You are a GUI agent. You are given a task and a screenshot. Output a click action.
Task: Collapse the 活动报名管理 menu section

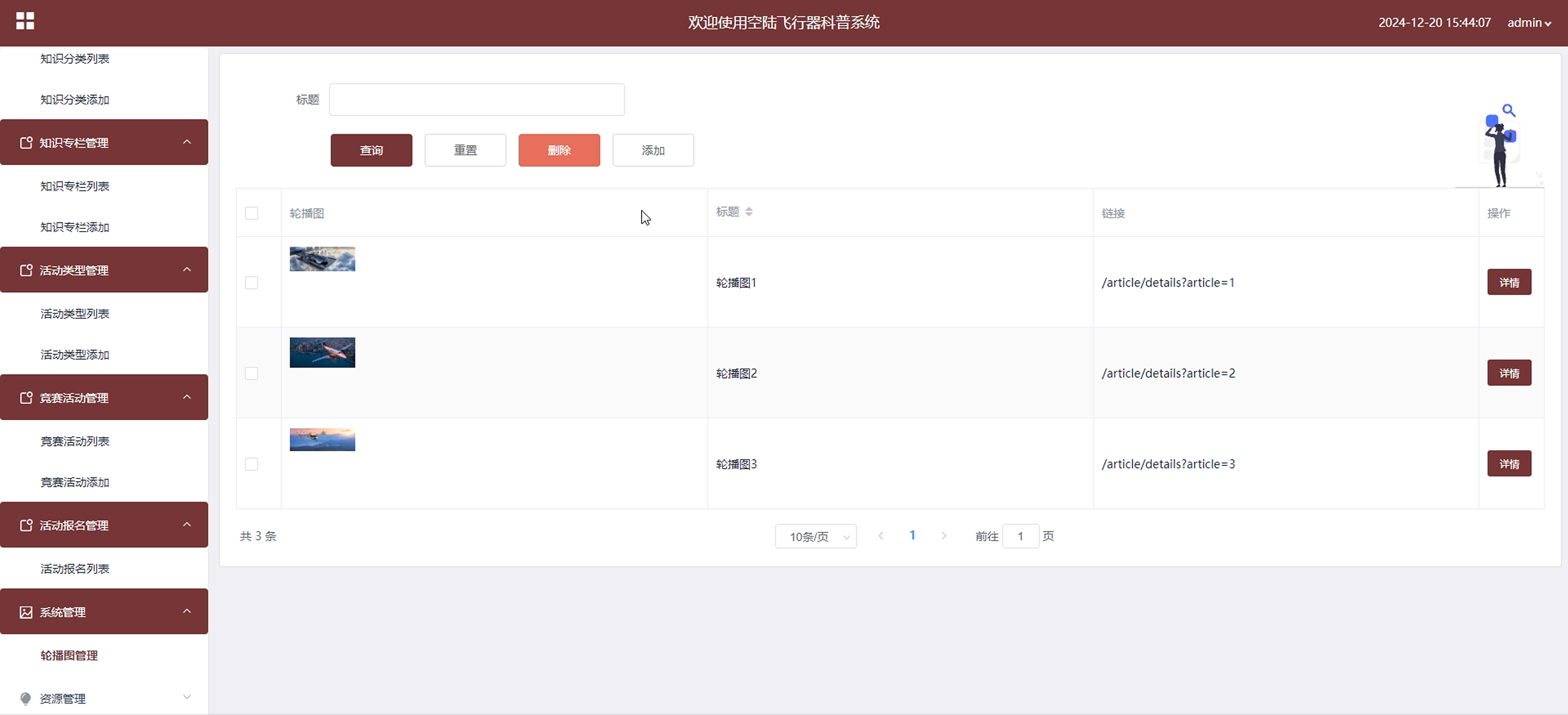point(187,524)
